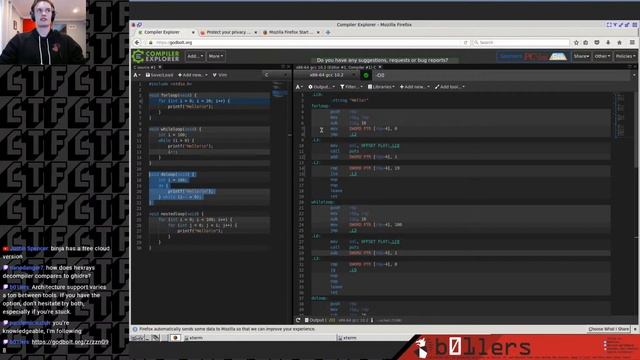
Task: Select the x86-64 gcc 10.2 compiler tab
Action: coord(336,67)
